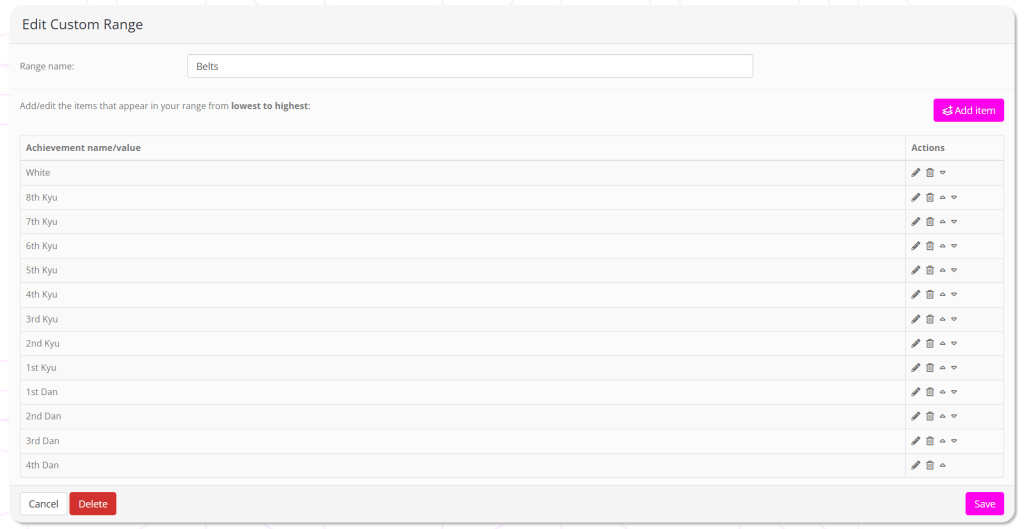Move 3rd Dan down in the range
This screenshot has width=1024, height=529.
coord(955,440)
